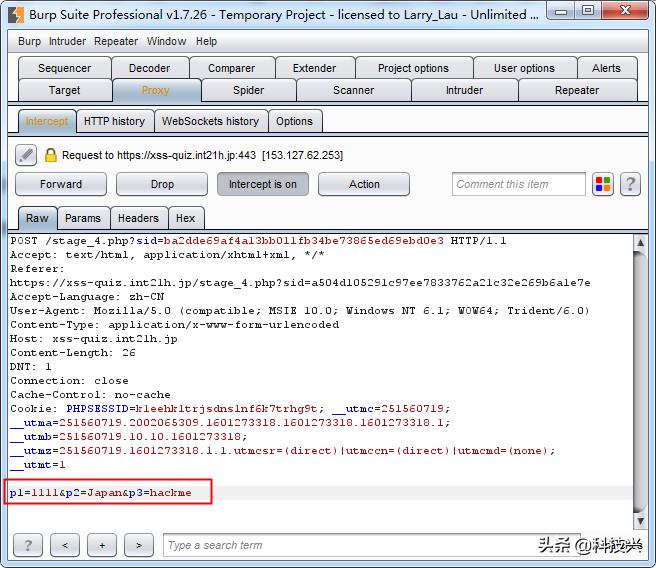
Task: Switch to the Repeater tool tab
Action: pyautogui.click(x=577, y=90)
